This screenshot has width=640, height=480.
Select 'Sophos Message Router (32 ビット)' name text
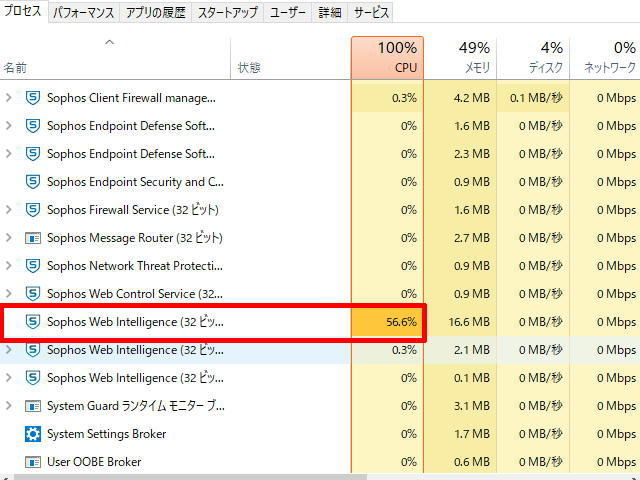tap(135, 238)
